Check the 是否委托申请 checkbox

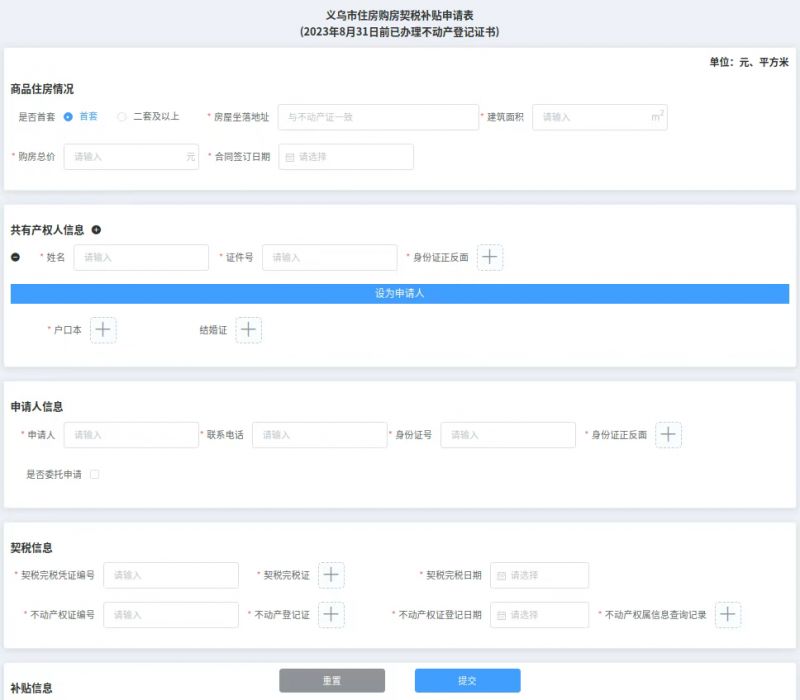[x=95, y=474]
